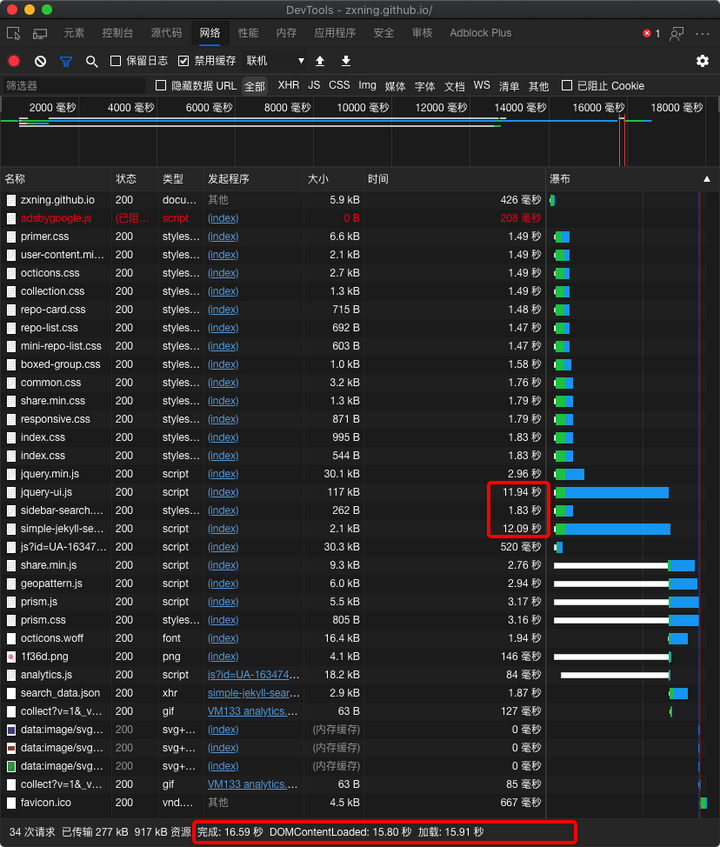Click the 34 次请求 summary in the status bar
Image resolution: width=720 pixels, height=847 pixels.
[x=32, y=832]
